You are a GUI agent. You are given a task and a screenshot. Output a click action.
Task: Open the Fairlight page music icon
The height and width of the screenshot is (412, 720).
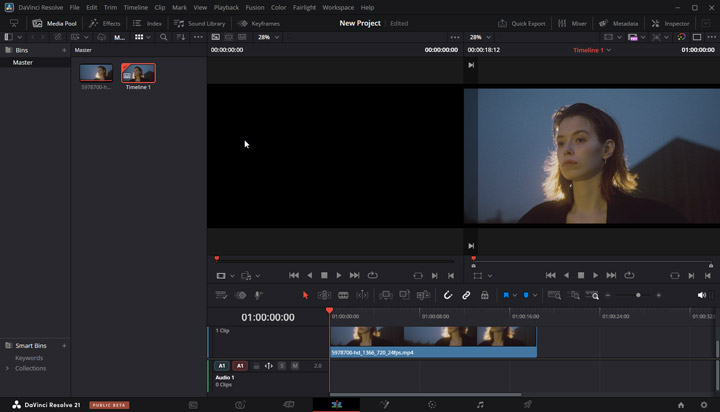coord(480,405)
